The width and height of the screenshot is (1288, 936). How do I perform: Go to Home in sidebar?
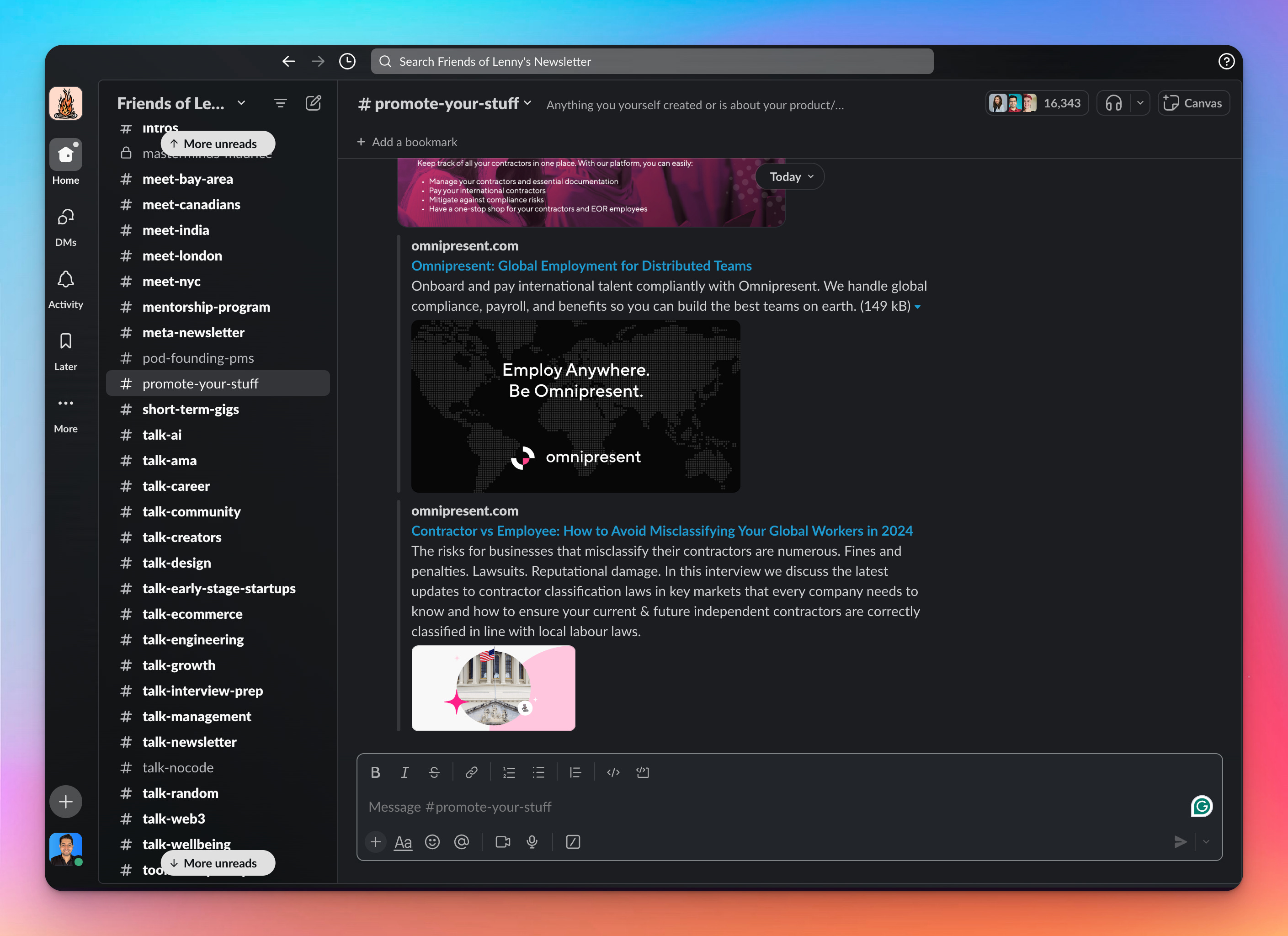click(66, 162)
